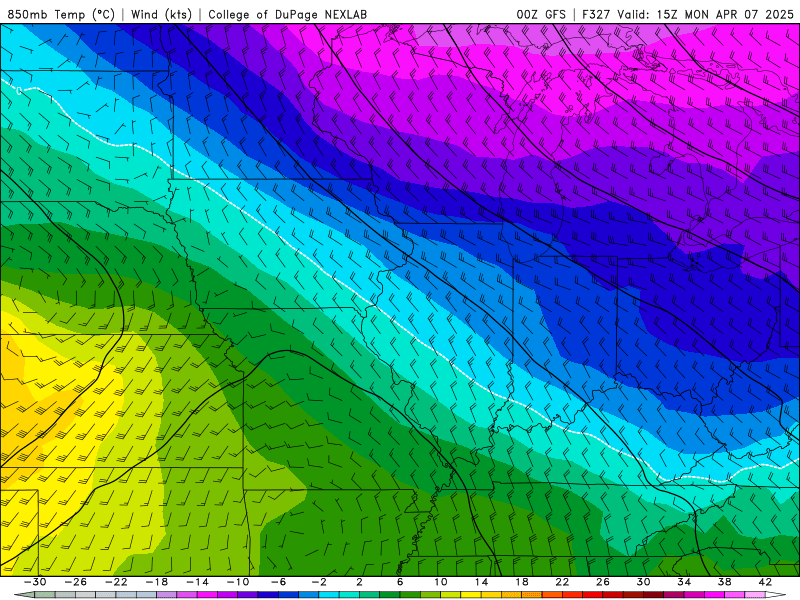800x600 pixels.
Task: Click the "-2" legend value
Action: pyautogui.click(x=319, y=582)
